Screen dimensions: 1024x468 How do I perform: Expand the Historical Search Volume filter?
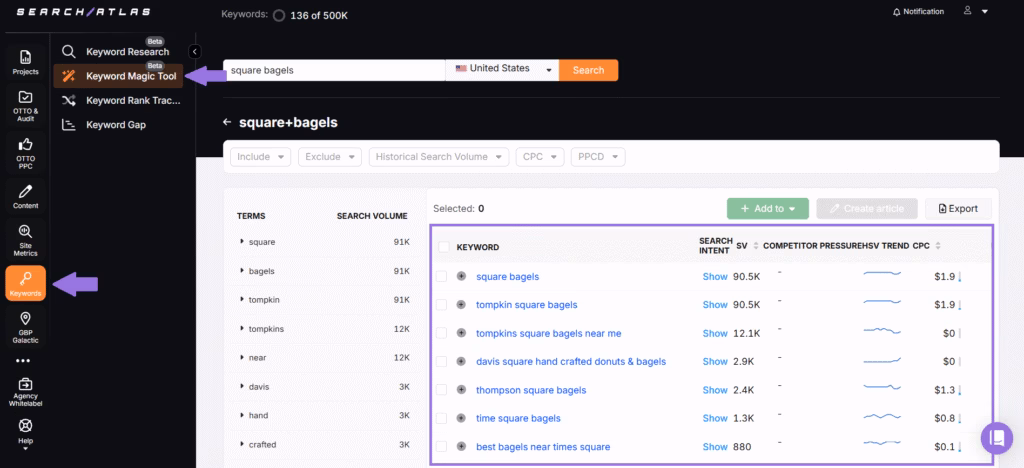437,157
